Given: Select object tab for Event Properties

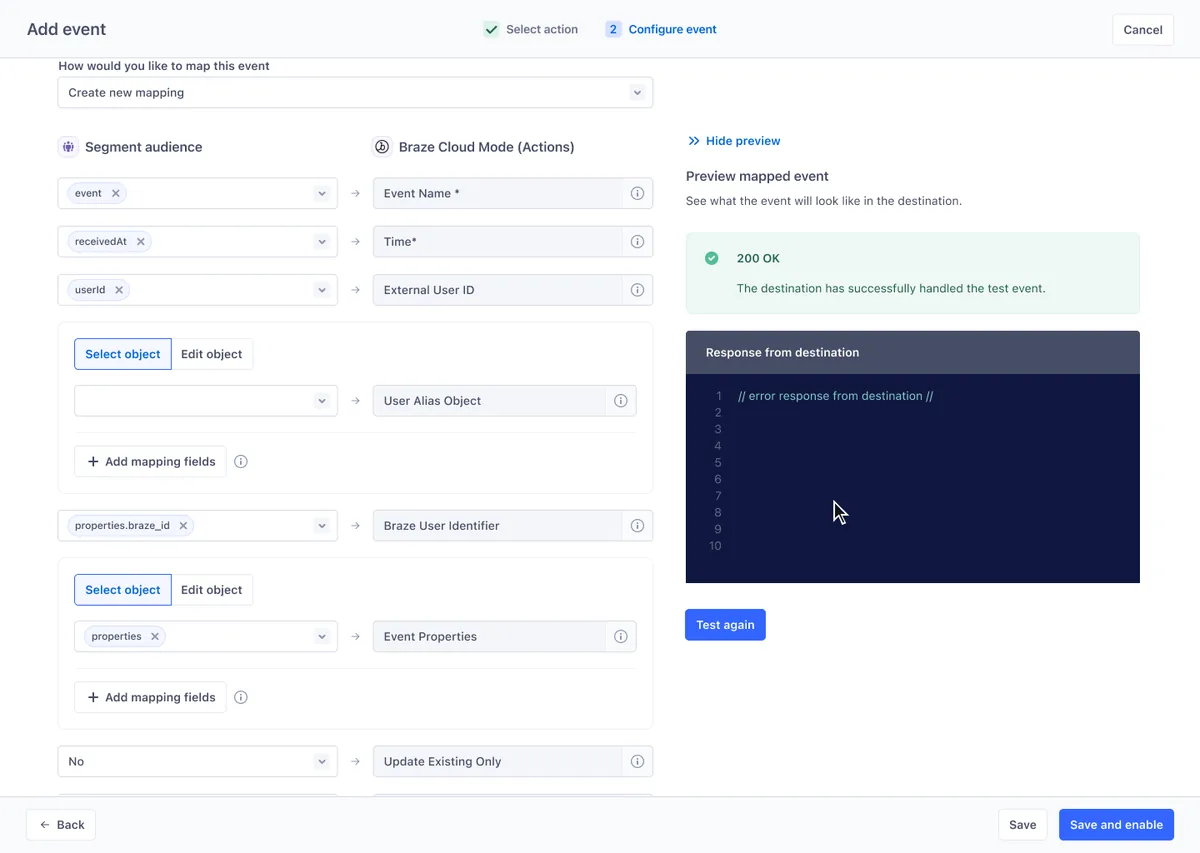Looking at the screenshot, I should point(123,590).
